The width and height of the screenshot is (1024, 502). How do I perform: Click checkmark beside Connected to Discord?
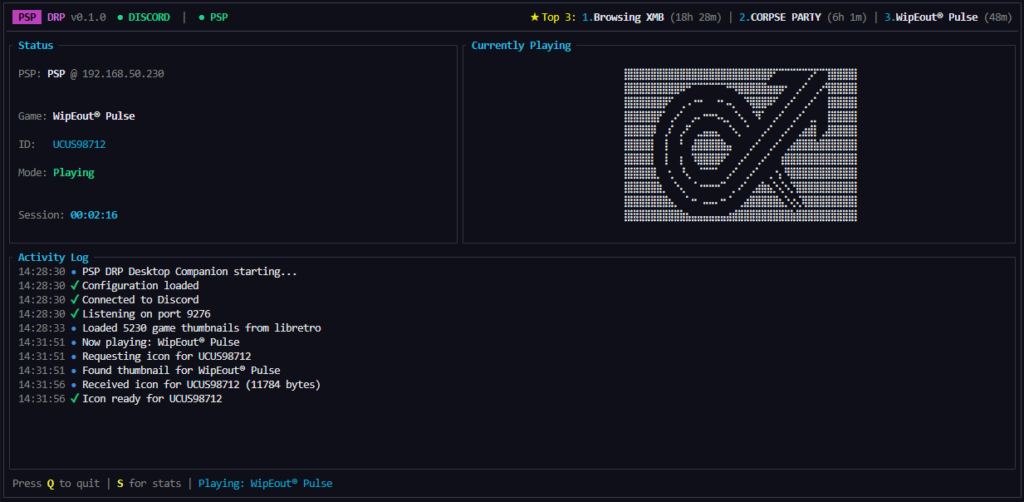(74, 299)
